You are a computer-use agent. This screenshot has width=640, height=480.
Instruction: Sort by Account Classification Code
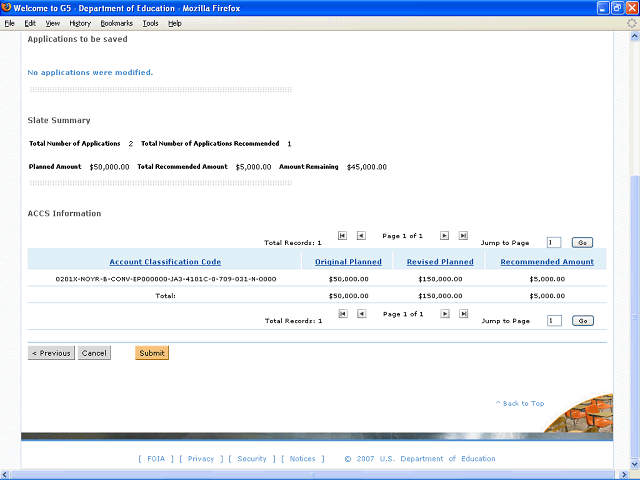tap(165, 262)
